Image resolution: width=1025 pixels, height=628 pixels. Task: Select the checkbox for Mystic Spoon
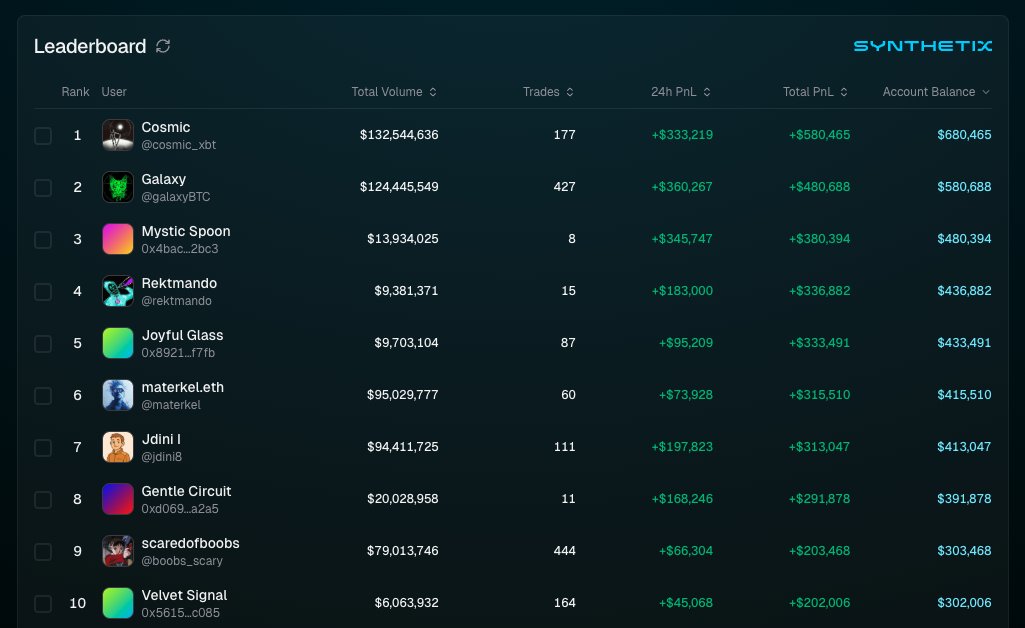click(x=43, y=239)
